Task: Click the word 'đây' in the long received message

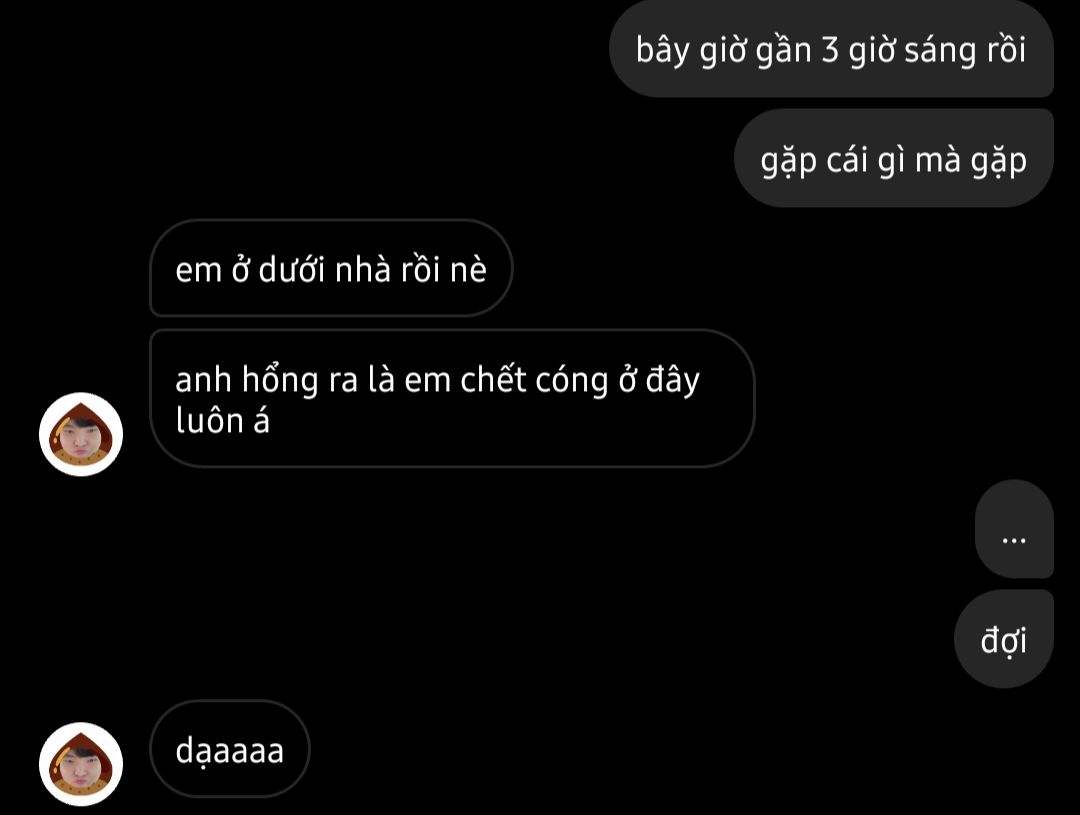Action: pos(672,381)
